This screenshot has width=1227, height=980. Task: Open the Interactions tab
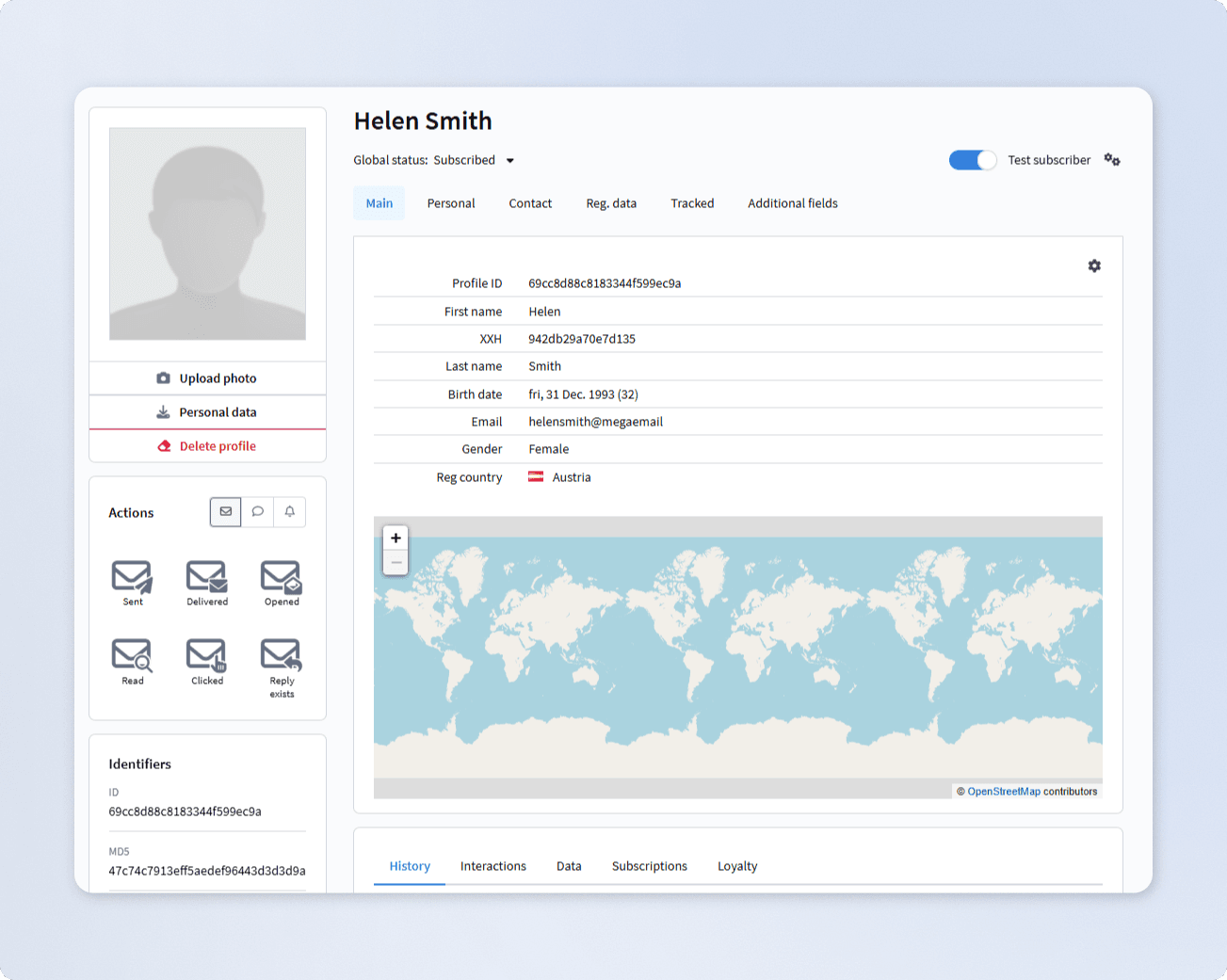click(x=493, y=866)
